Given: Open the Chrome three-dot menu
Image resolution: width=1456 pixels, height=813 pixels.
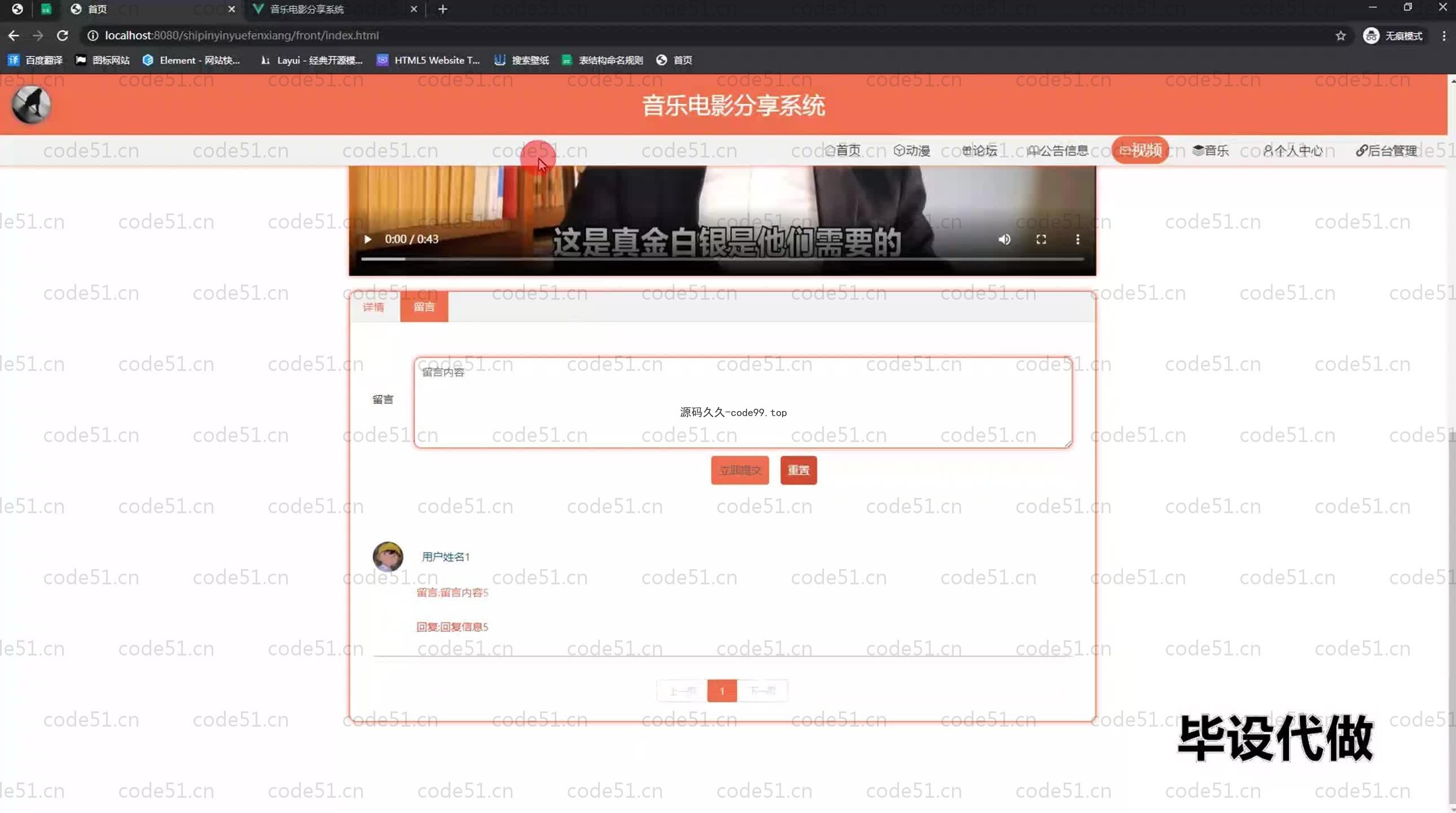Looking at the screenshot, I should click(x=1444, y=36).
